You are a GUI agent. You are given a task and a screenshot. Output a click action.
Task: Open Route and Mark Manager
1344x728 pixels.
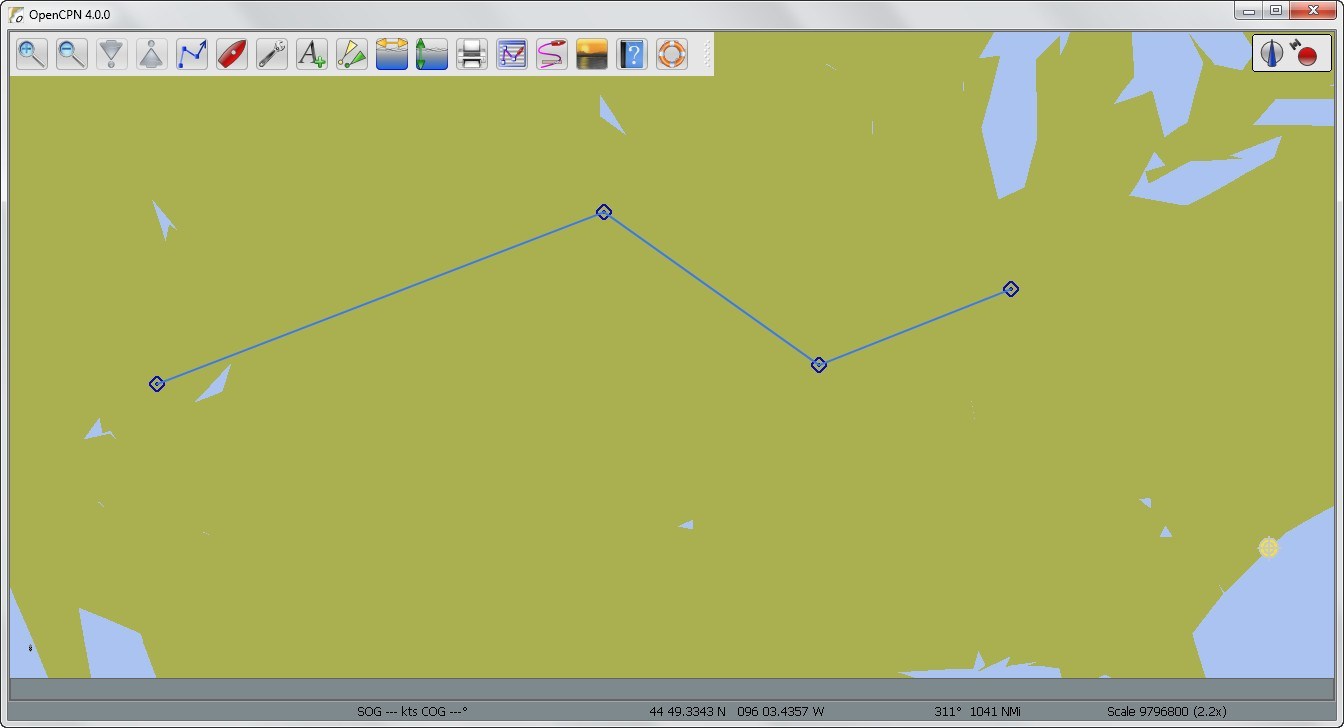click(512, 54)
